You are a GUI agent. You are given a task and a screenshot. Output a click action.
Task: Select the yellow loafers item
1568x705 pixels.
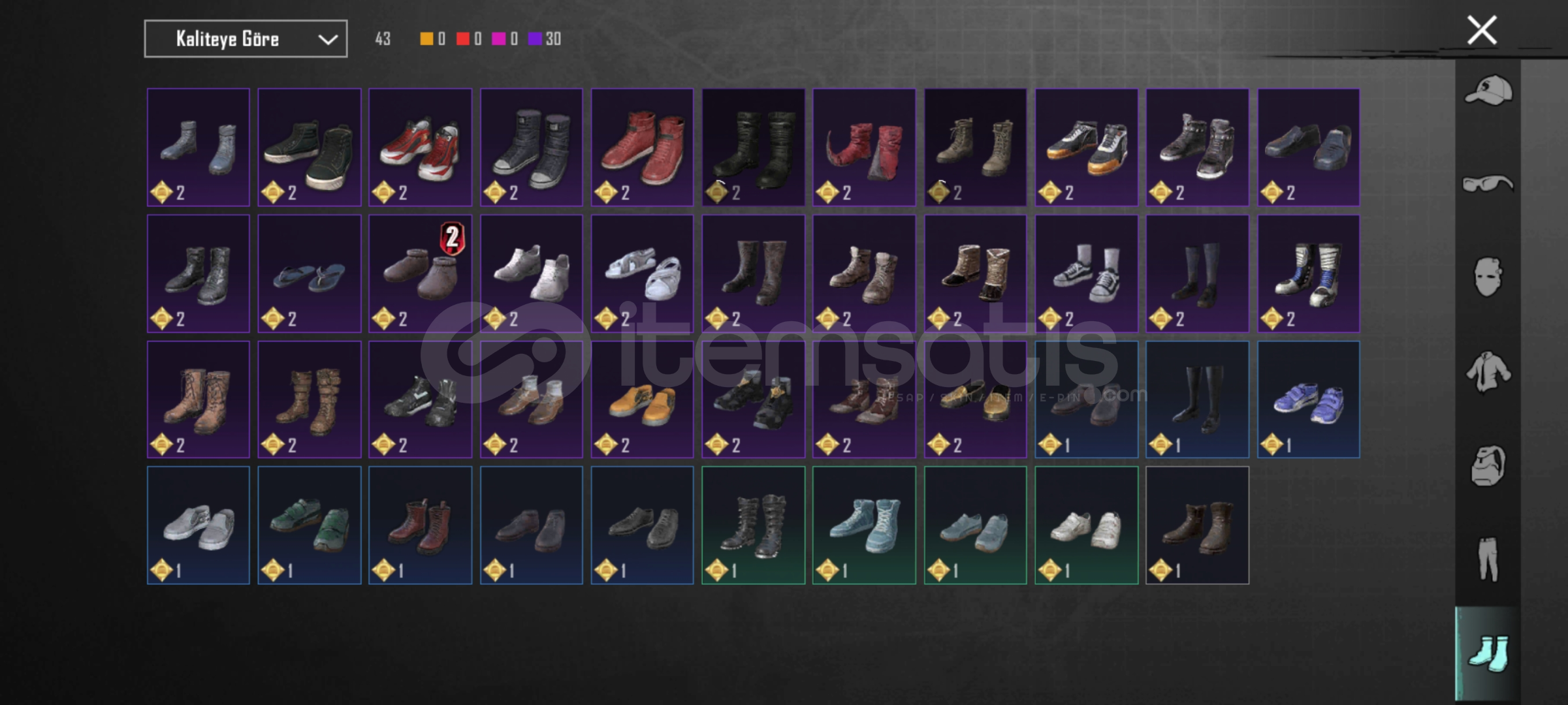(642, 399)
